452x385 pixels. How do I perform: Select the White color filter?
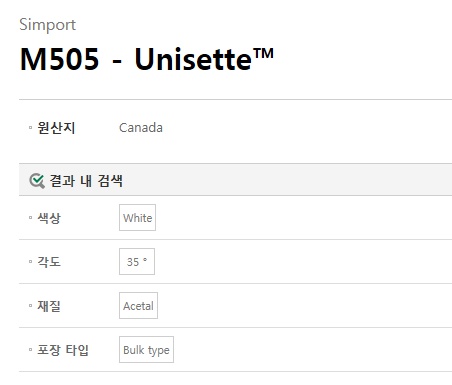[137, 217]
